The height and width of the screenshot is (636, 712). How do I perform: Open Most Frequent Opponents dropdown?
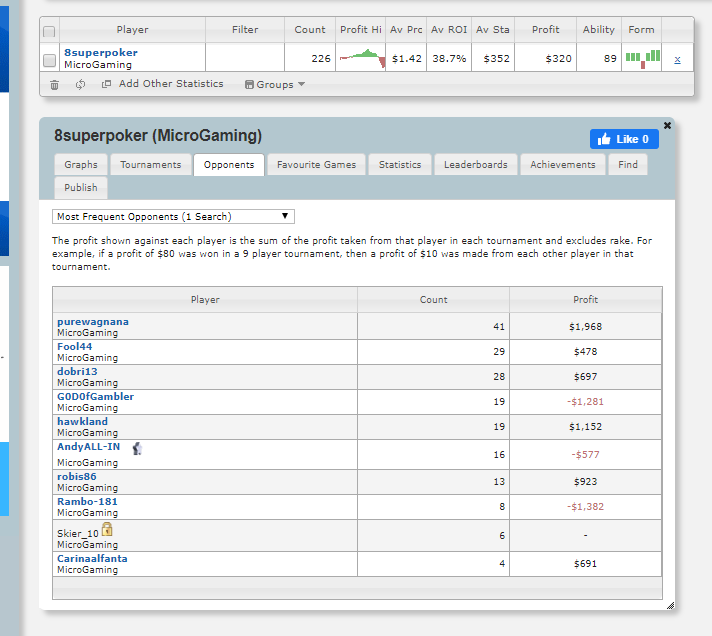[173, 217]
